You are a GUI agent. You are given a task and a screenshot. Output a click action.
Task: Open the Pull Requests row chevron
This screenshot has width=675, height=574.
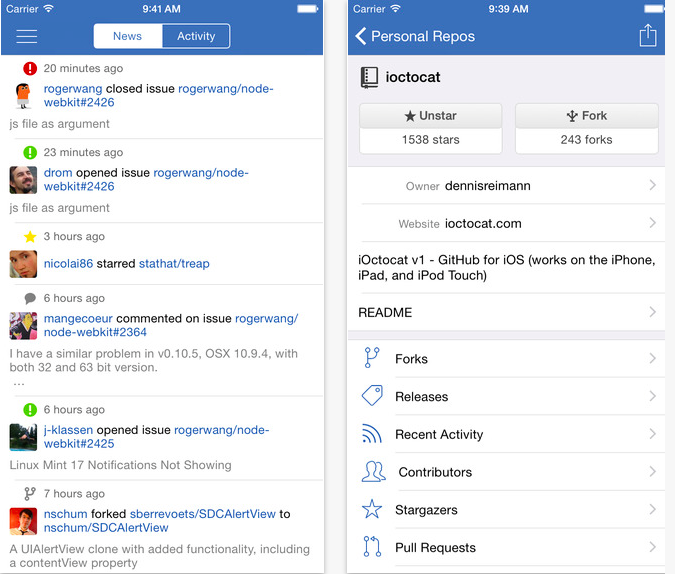pyautogui.click(x=653, y=547)
